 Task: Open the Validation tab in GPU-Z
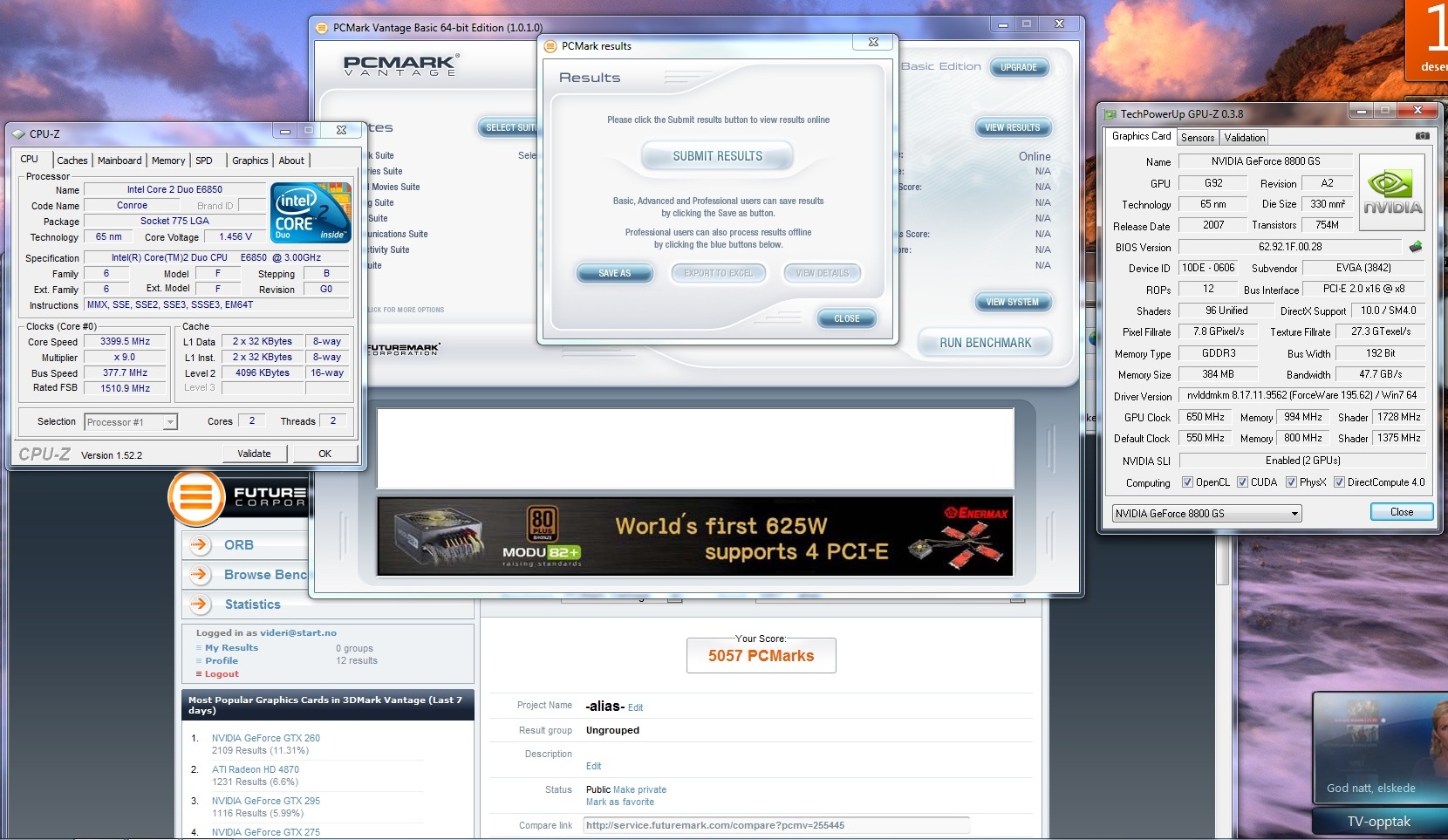tap(1245, 138)
